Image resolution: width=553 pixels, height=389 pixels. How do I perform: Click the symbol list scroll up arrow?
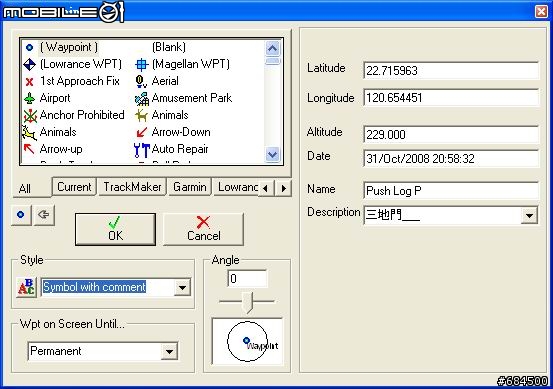[273, 48]
